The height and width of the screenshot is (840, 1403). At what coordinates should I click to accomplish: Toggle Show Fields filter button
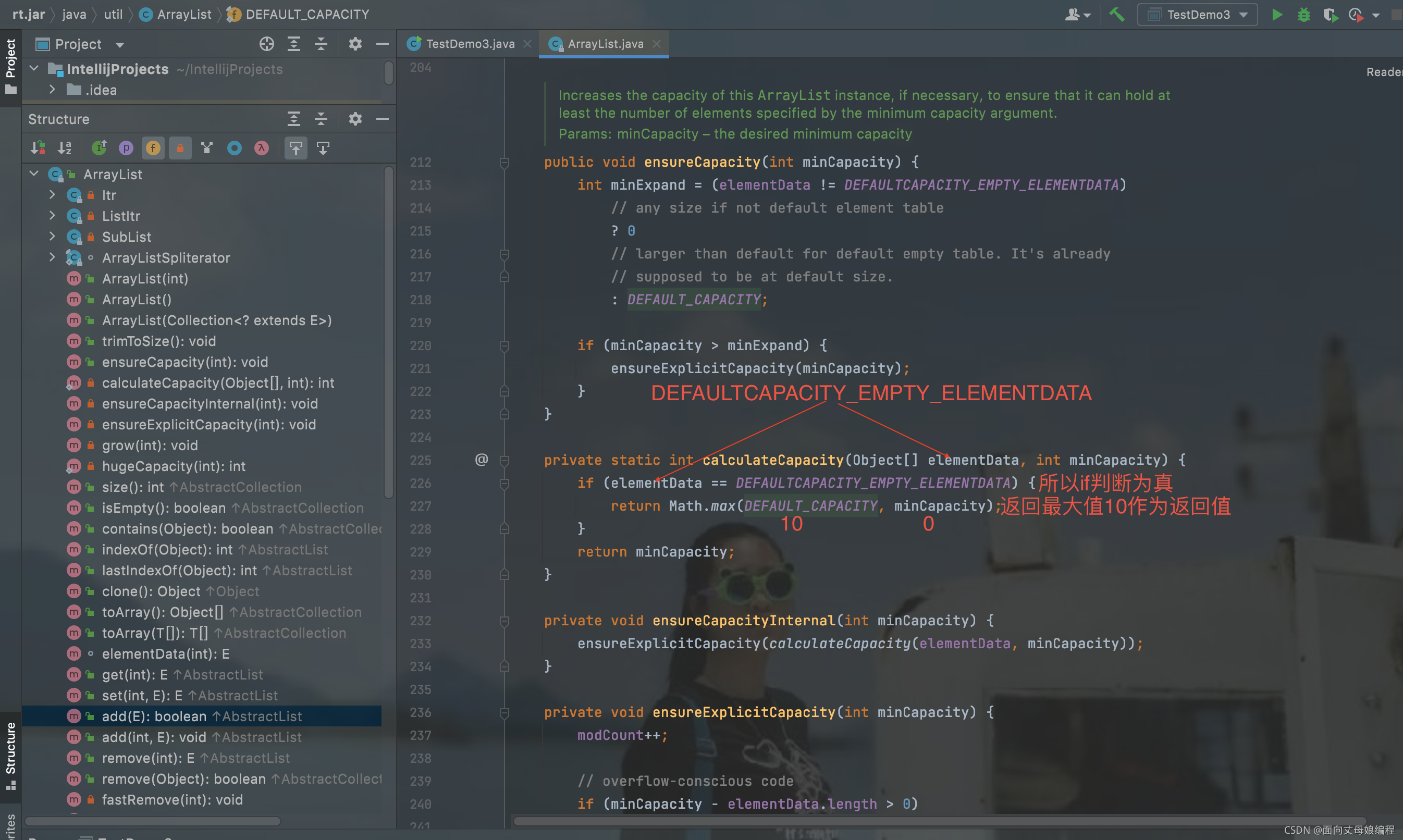[153, 149]
